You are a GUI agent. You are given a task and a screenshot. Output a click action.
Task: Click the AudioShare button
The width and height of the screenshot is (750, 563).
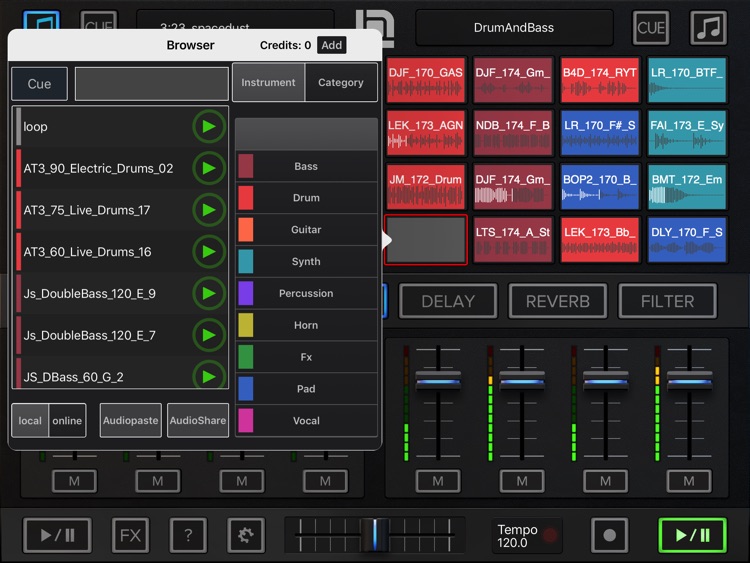[198, 420]
